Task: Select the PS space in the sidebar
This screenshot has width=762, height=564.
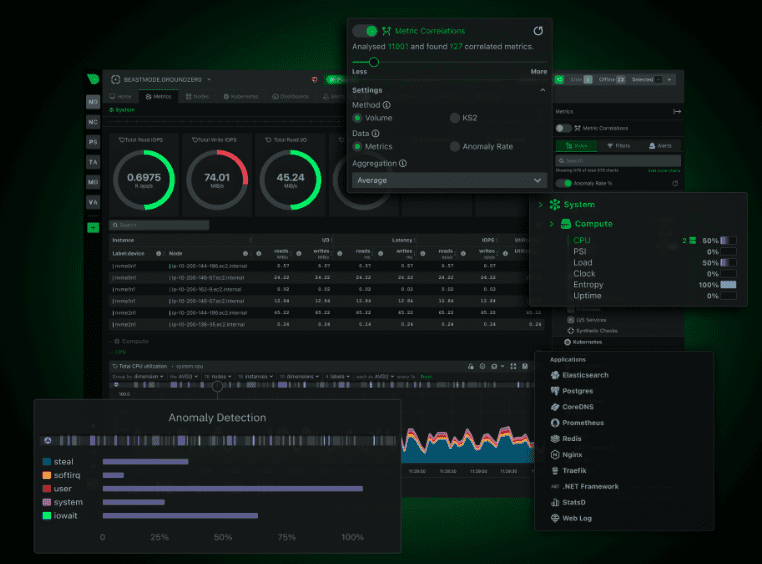Action: click(93, 142)
